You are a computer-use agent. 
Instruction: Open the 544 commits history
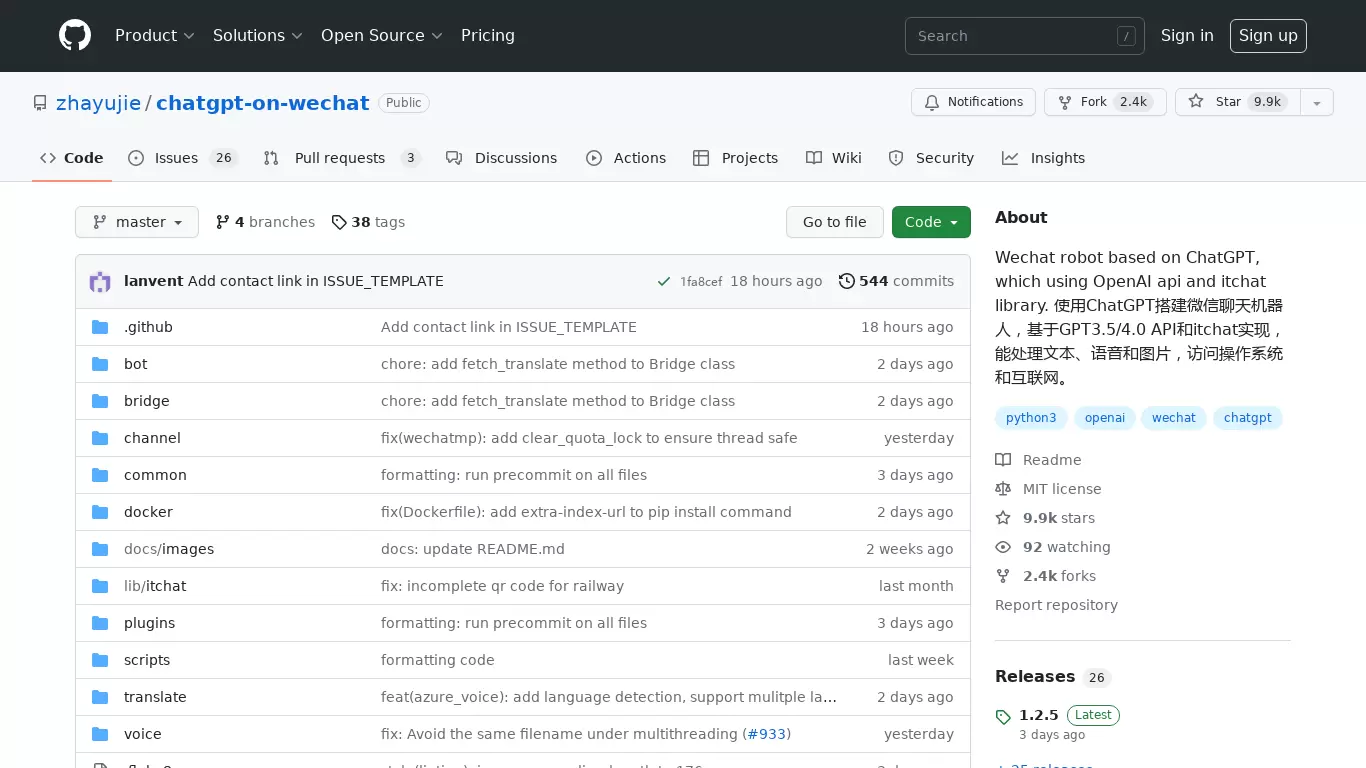coord(896,281)
